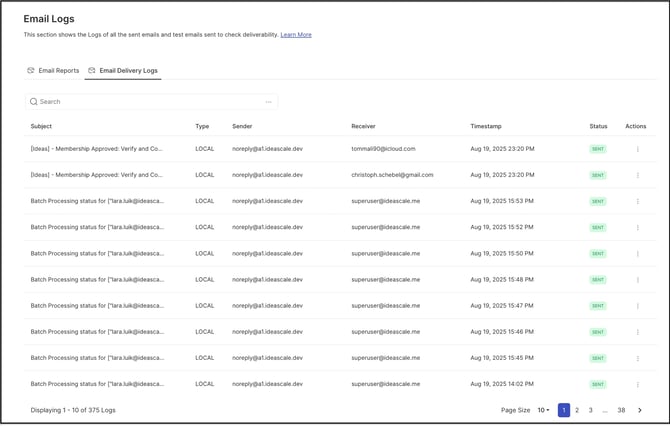The height and width of the screenshot is (426, 670).
Task: Click LOCAL type in 15:47 PM row
Action: tap(204, 306)
